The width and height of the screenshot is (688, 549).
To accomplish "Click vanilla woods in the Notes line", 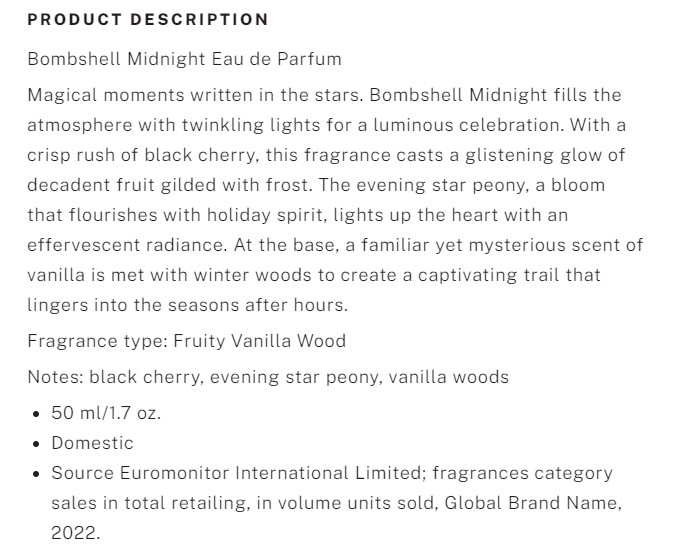I will coord(448,377).
